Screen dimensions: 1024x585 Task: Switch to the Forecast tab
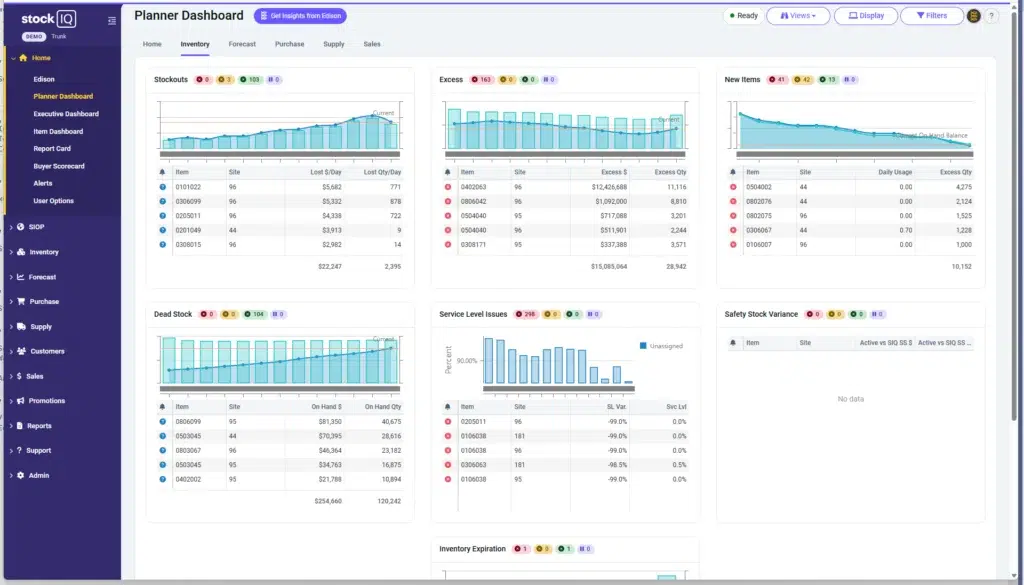pyautogui.click(x=242, y=44)
